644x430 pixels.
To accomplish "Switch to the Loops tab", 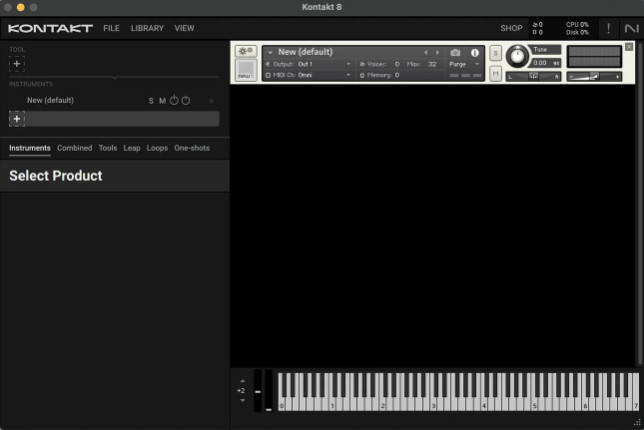I will [157, 148].
